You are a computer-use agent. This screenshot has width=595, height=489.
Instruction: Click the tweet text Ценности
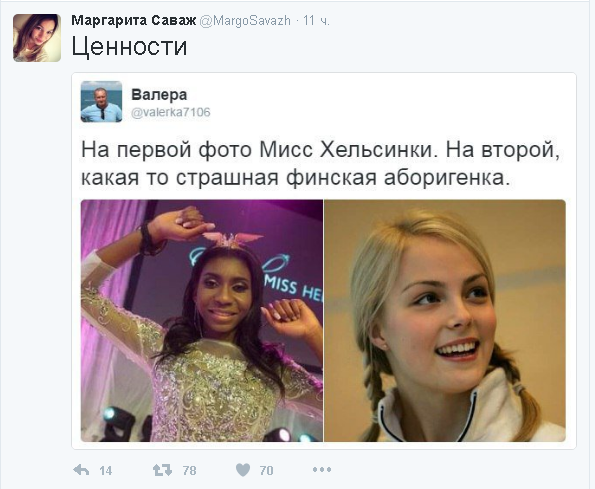tap(129, 47)
